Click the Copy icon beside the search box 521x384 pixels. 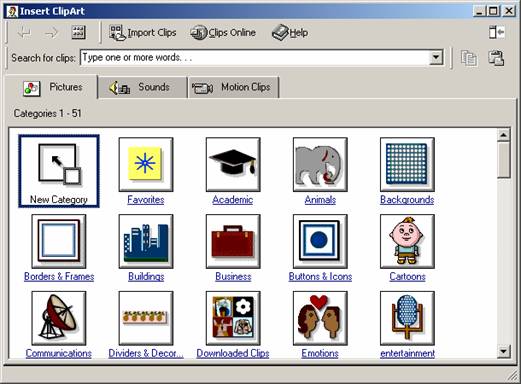469,58
